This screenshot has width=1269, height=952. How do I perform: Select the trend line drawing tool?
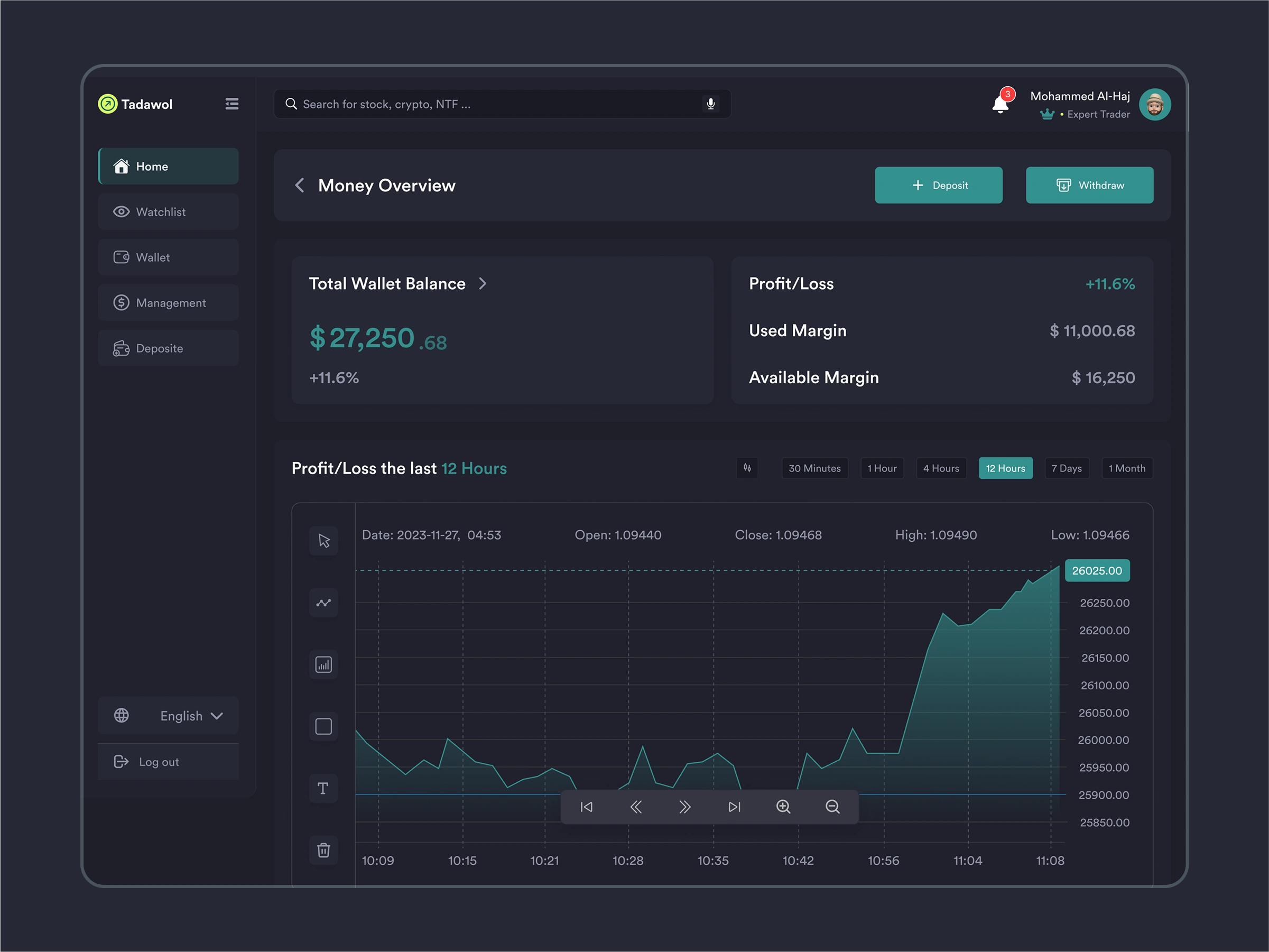[323, 603]
